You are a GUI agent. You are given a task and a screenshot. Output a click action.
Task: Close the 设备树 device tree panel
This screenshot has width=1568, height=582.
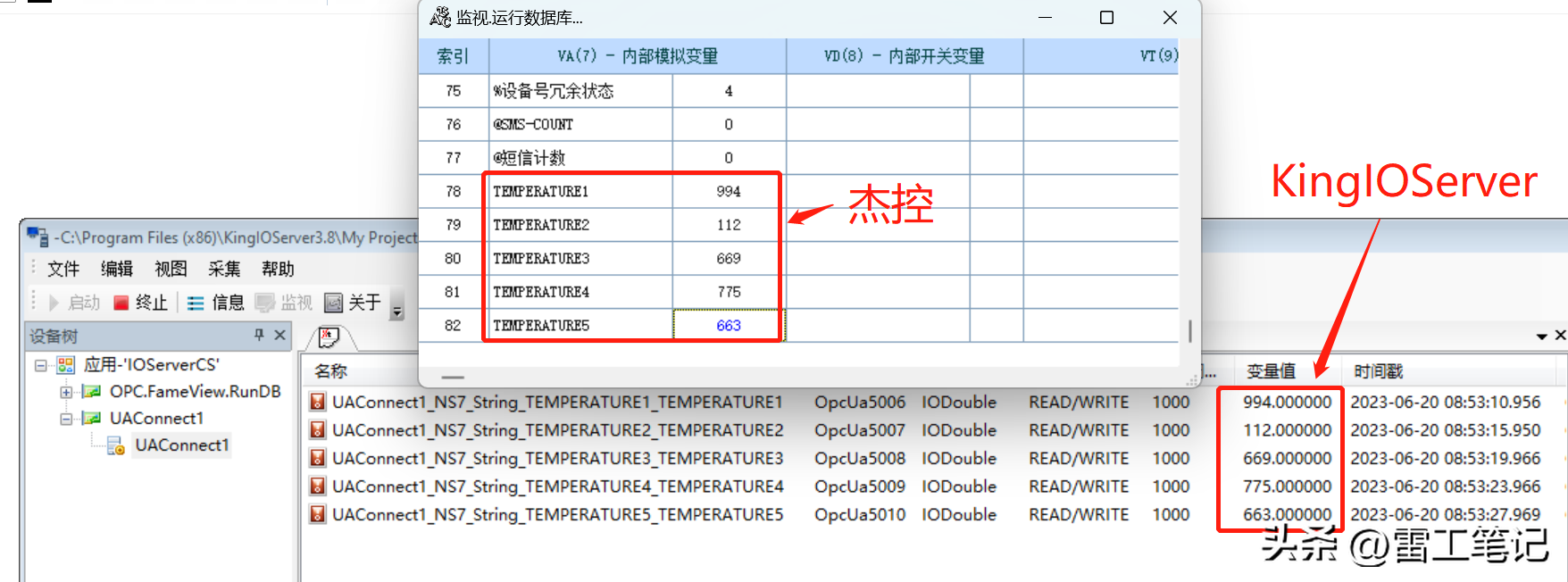279,335
